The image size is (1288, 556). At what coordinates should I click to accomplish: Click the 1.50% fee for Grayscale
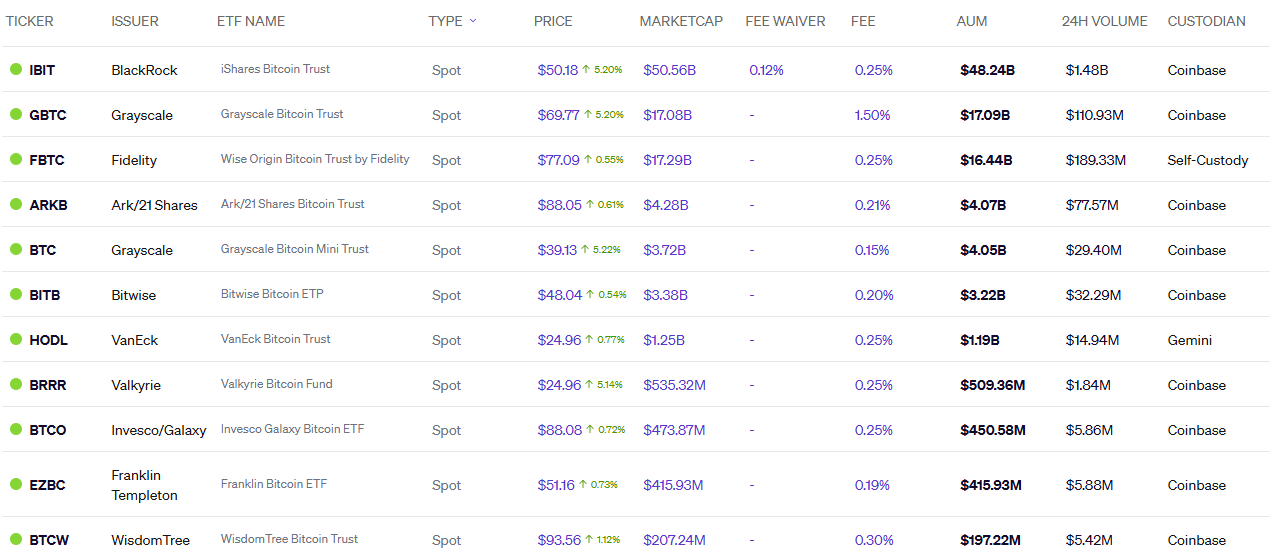[x=872, y=115]
